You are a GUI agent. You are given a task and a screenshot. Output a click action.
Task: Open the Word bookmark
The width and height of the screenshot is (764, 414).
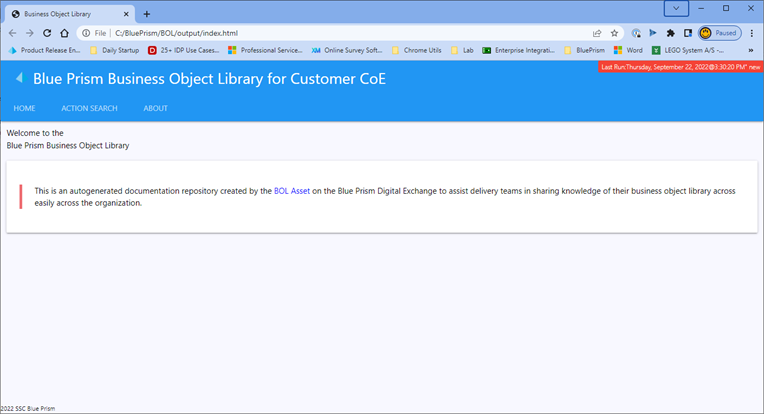coord(629,50)
